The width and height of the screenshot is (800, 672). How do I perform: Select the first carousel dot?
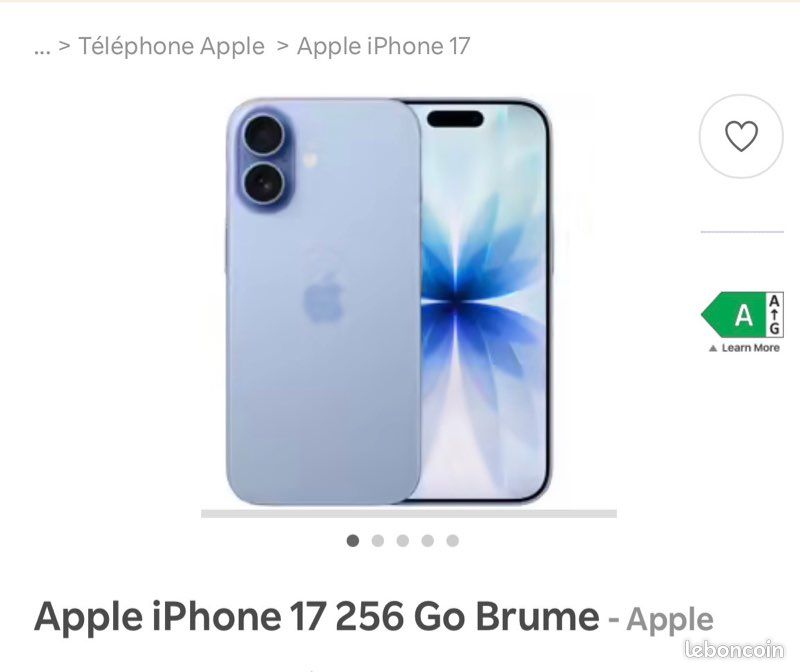pyautogui.click(x=353, y=540)
